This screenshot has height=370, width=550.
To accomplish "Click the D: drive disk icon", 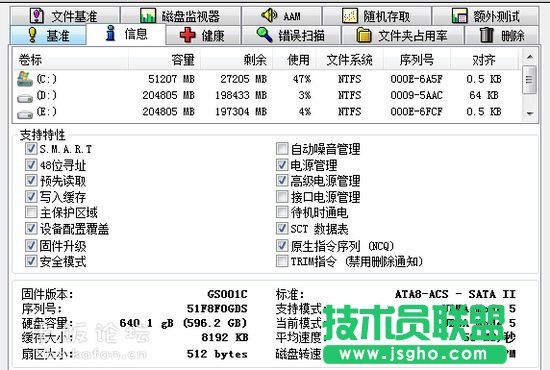I will 25,98.
